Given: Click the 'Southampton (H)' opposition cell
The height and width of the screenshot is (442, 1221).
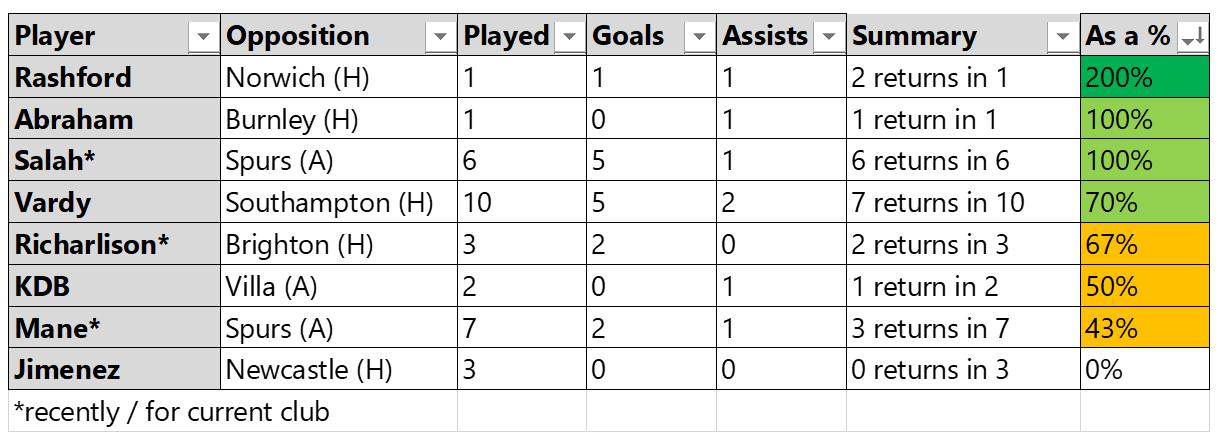Looking at the screenshot, I should coord(339,203).
